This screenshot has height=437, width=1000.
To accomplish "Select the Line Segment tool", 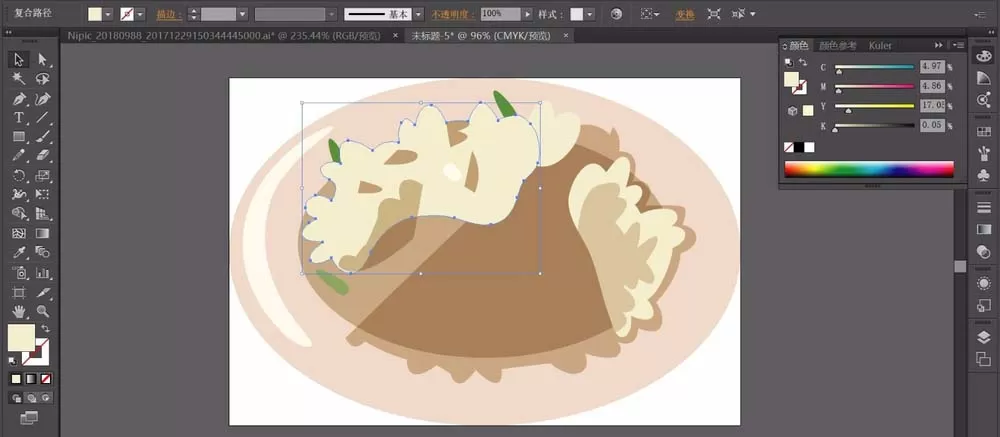I will [x=43, y=117].
